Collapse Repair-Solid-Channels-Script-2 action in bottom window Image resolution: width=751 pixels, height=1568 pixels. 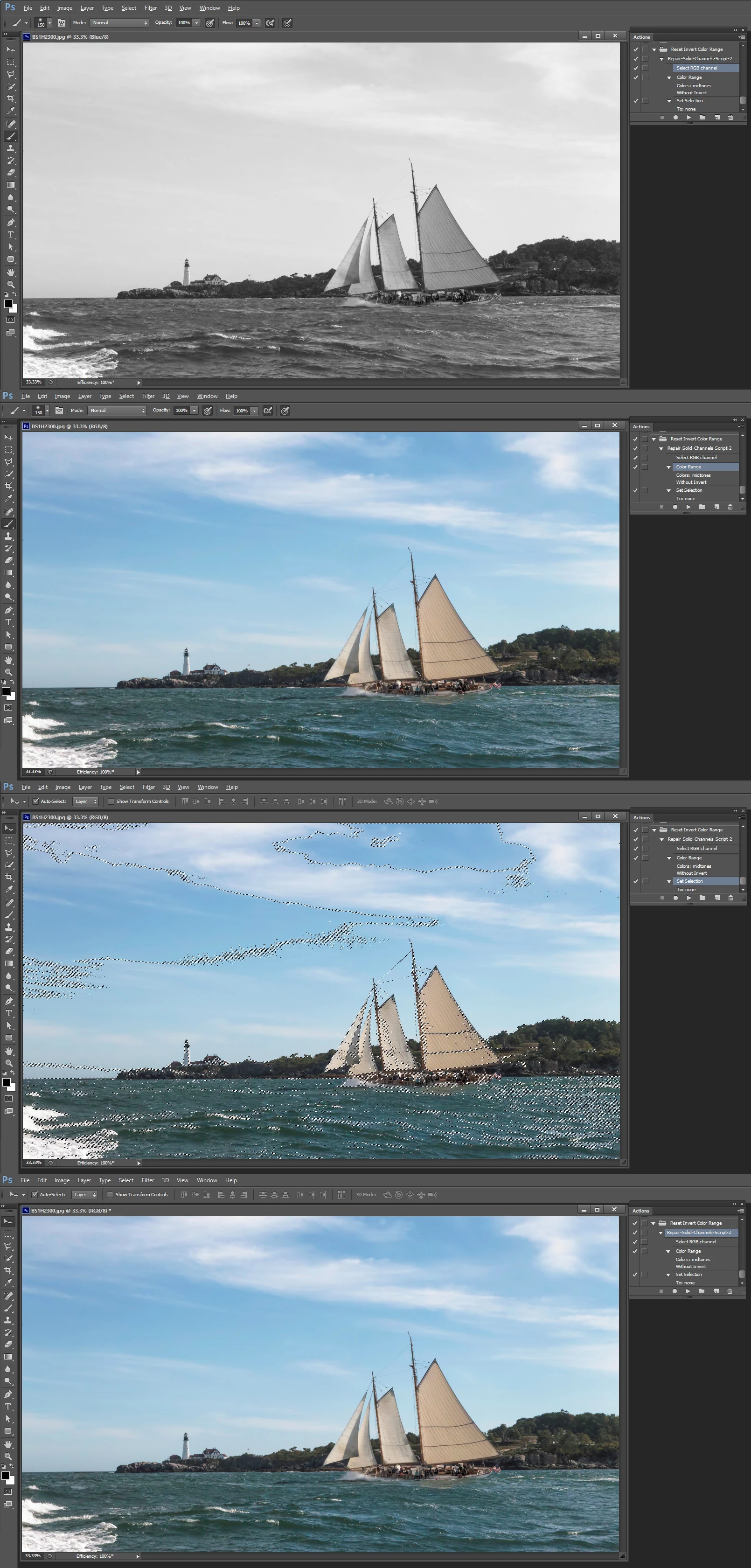click(x=661, y=1232)
